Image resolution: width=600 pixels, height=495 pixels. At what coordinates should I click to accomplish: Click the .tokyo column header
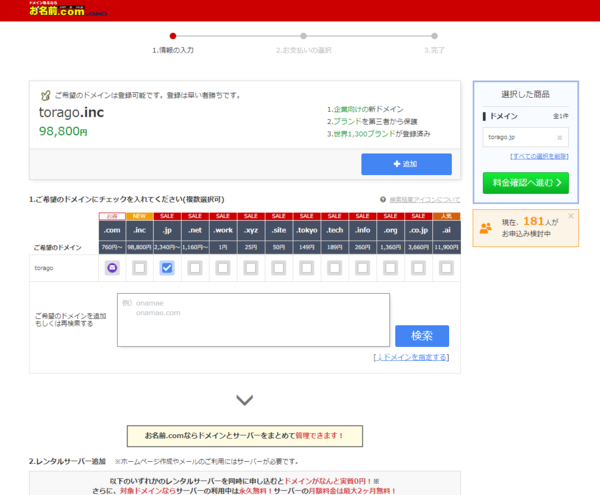pyautogui.click(x=307, y=230)
